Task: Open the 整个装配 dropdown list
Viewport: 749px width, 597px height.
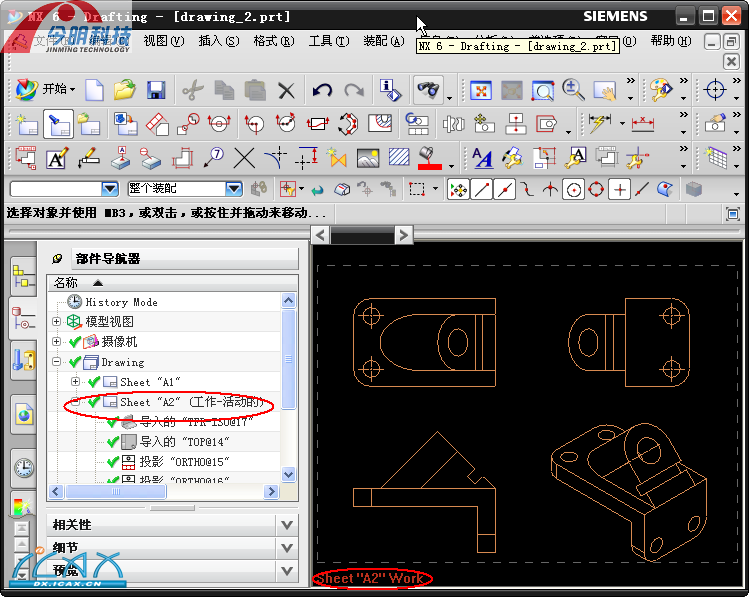Action: click(x=233, y=189)
